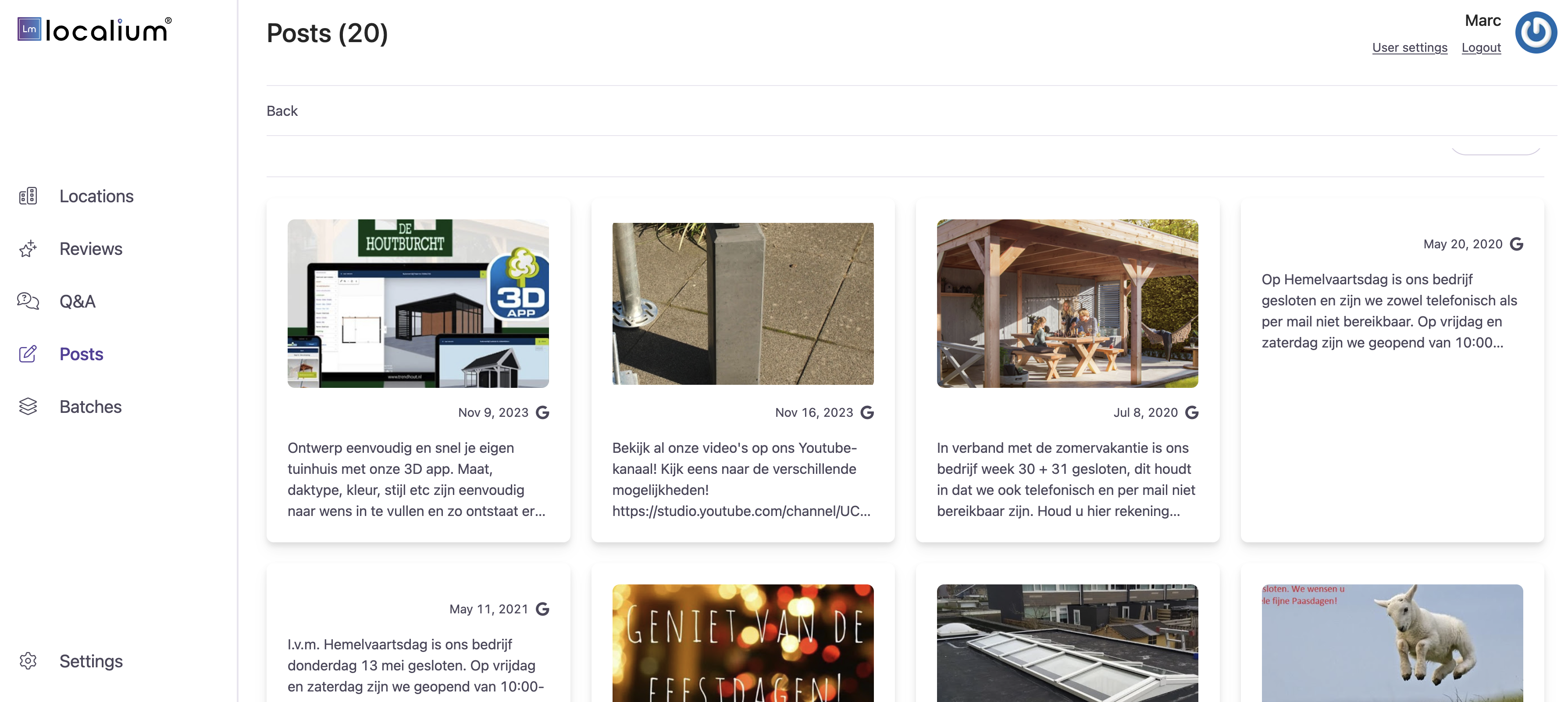
Task: Click the 'Ontwerp eenvoudig en snel' post text
Action: [417, 479]
